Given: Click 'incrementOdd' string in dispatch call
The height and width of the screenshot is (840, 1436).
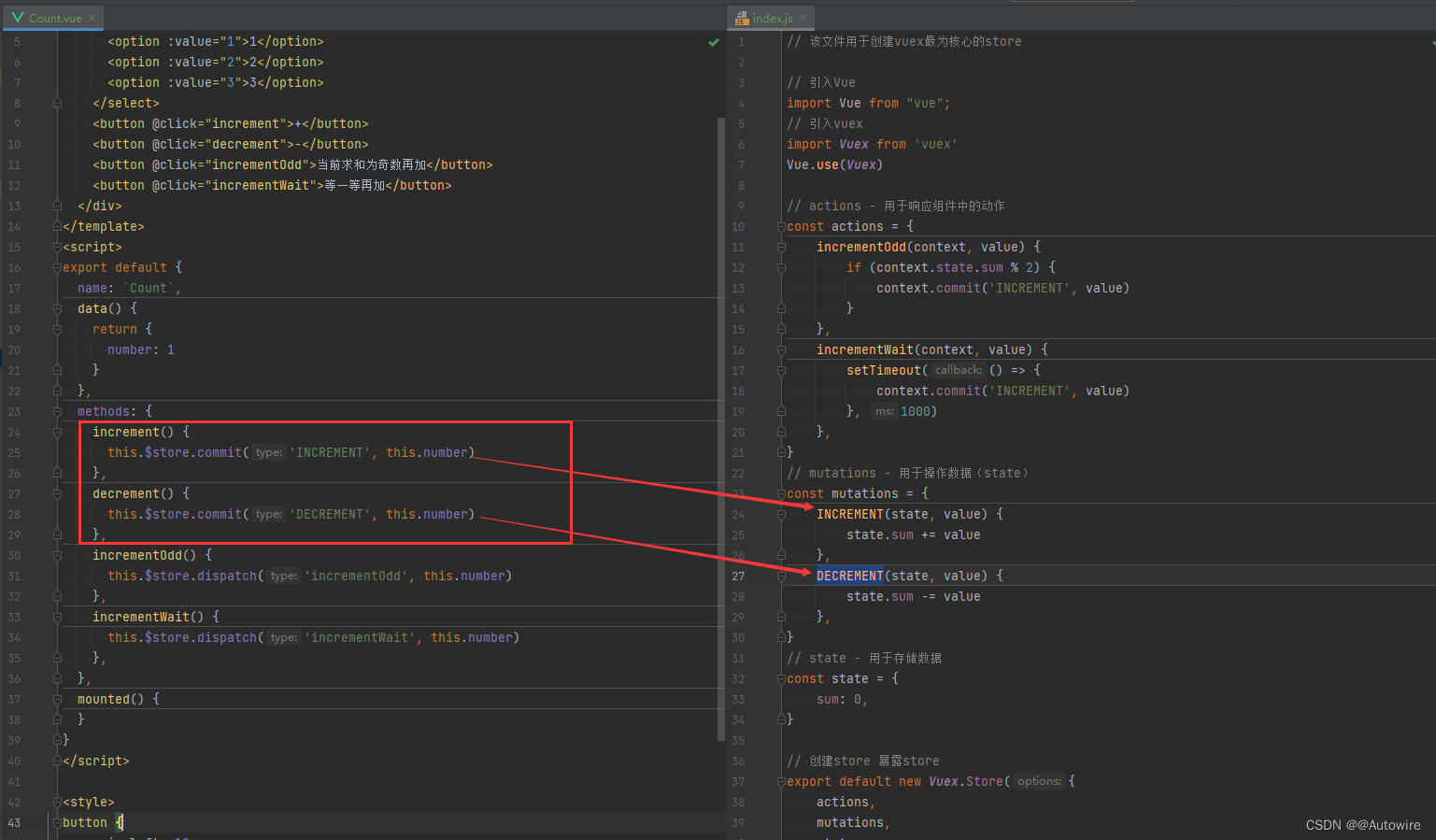Looking at the screenshot, I should point(356,576).
